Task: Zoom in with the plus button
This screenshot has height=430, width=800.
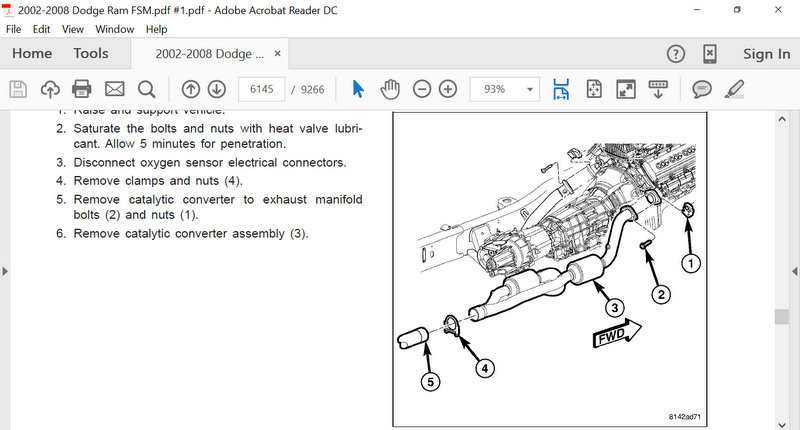Action: [448, 89]
